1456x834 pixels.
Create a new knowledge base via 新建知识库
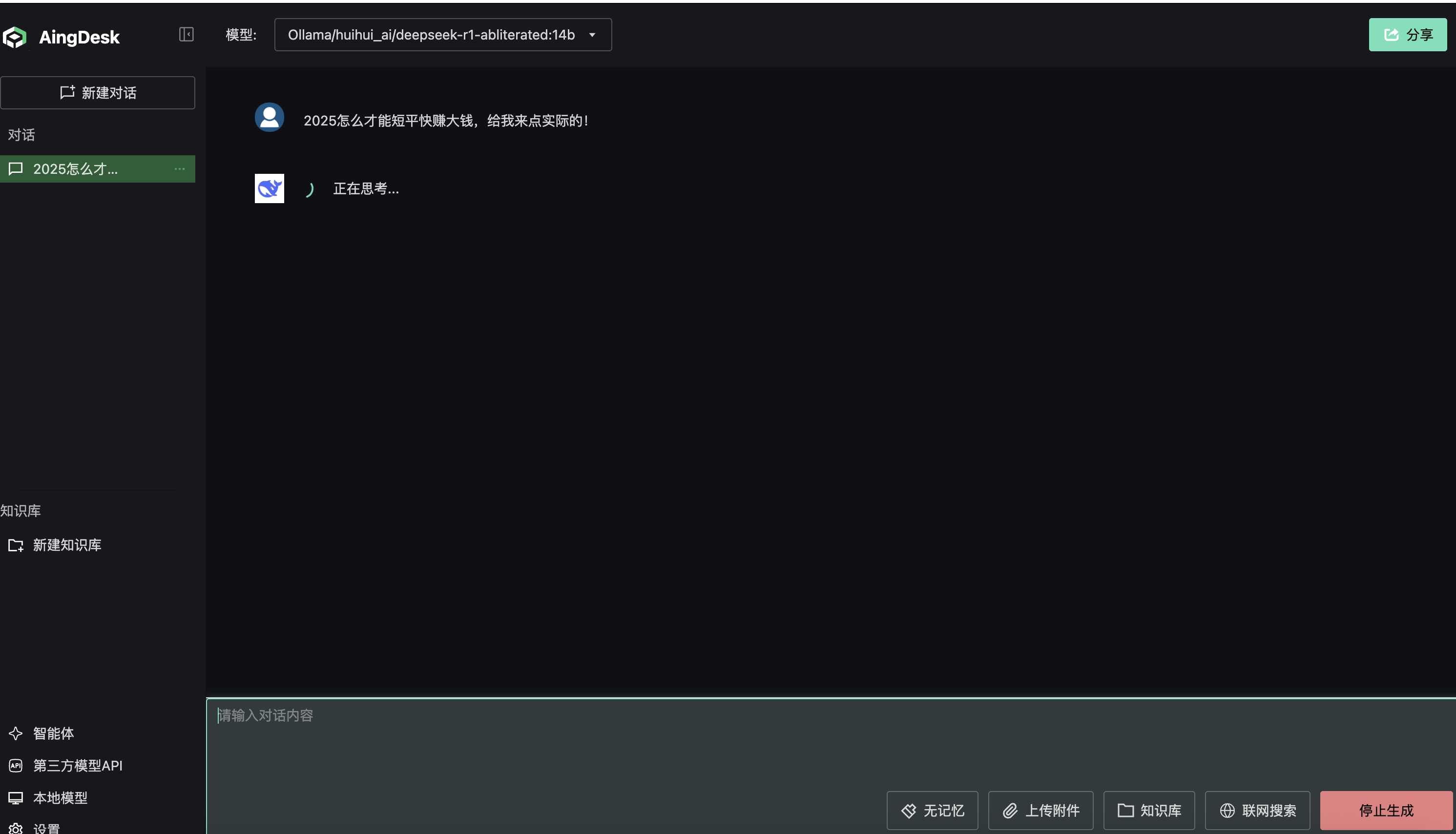click(x=55, y=545)
